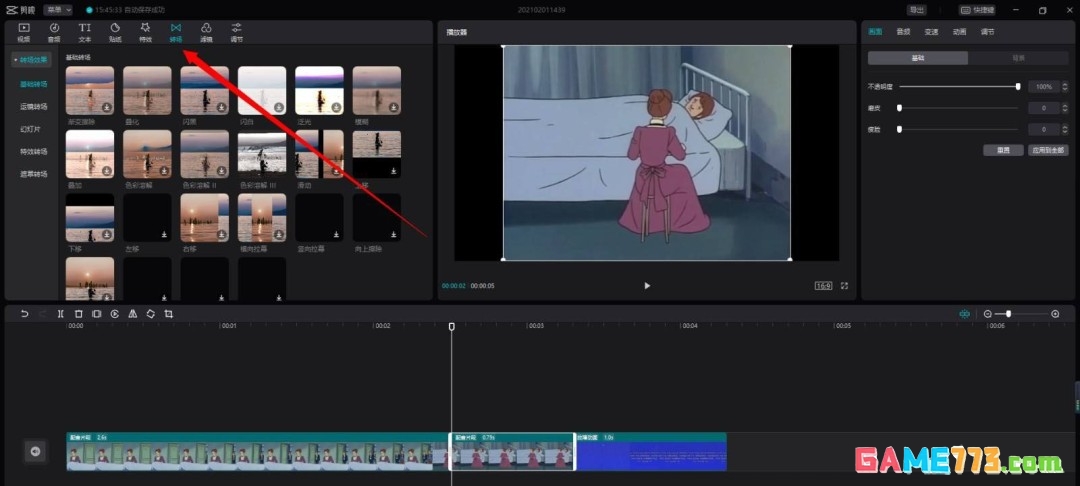Select the 幻灯片 category
Viewport: 1080px width, 486px height.
[30, 129]
